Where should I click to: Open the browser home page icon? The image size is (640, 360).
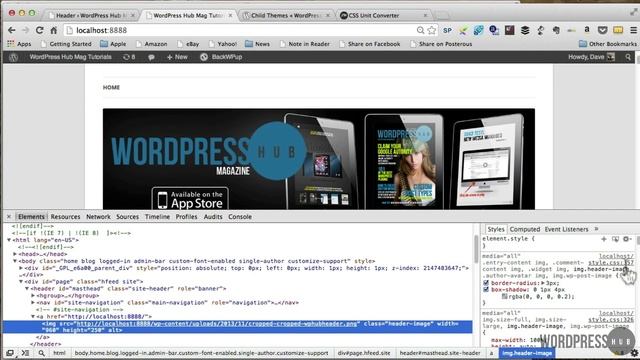pyautogui.click(x=54, y=30)
